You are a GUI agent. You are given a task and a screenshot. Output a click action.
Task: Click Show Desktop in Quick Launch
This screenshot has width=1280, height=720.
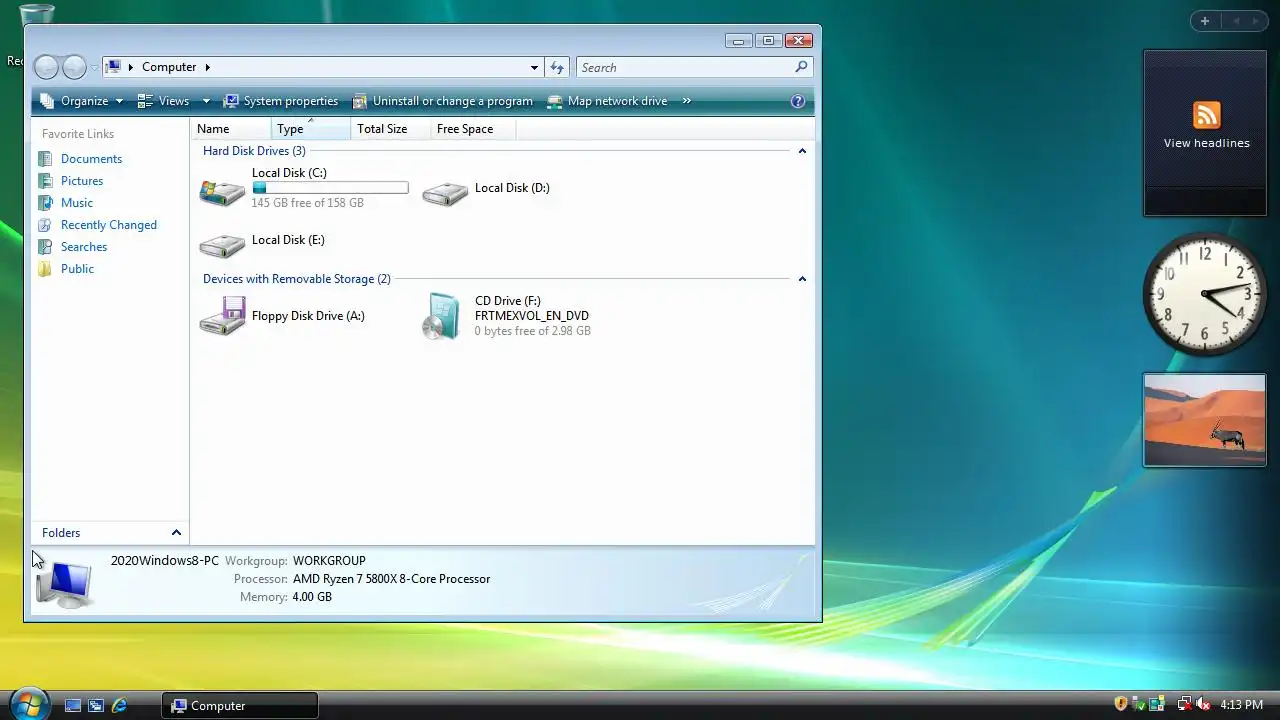pos(73,705)
